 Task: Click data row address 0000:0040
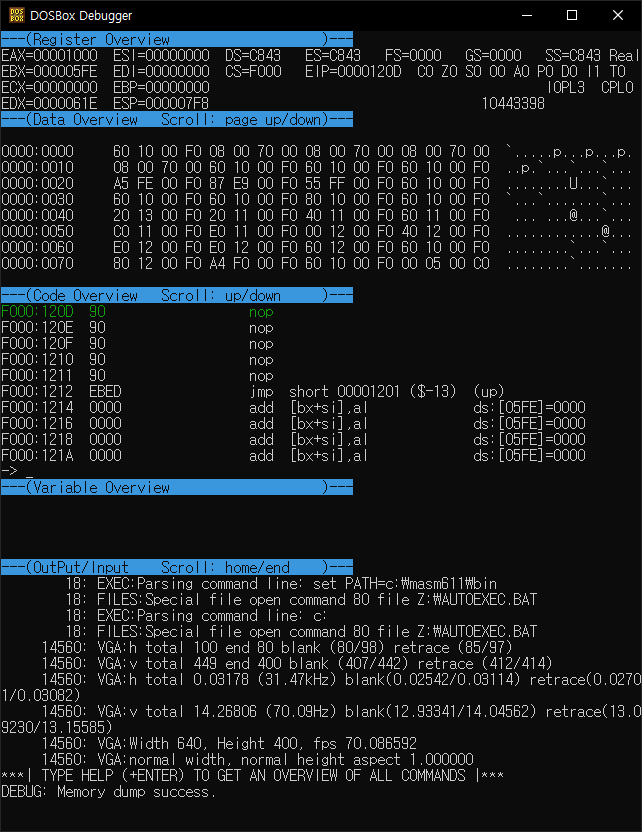(38, 215)
